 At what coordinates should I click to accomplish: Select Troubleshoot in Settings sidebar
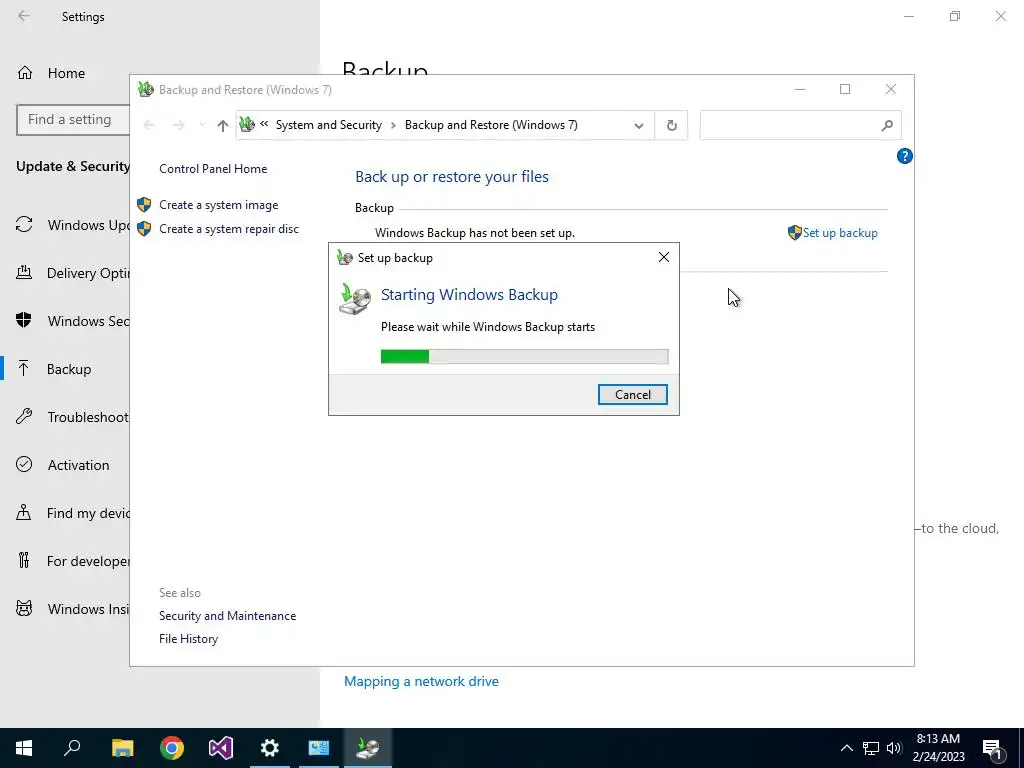pos(65,417)
